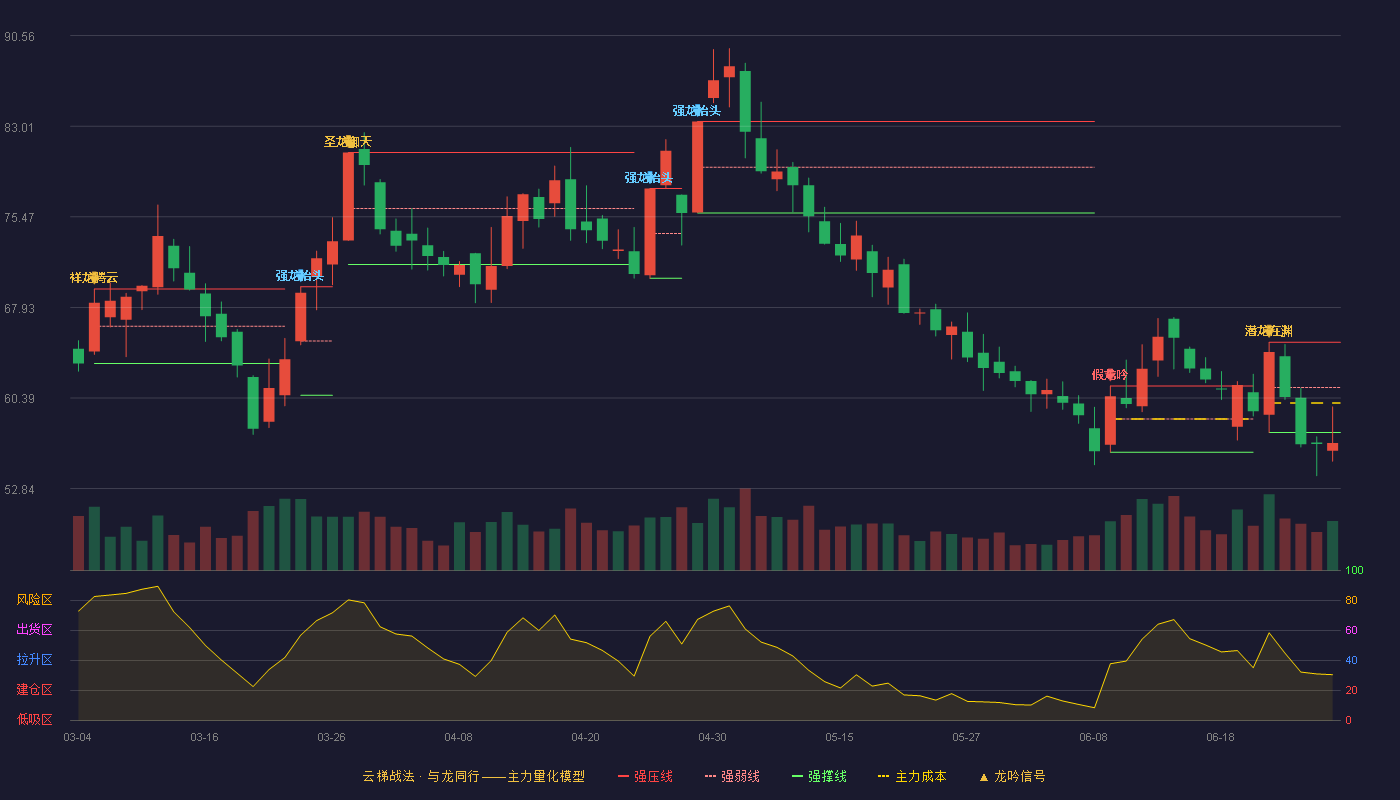Select the 低吸区 zone label
This screenshot has height=800, width=1400.
tap(34, 719)
